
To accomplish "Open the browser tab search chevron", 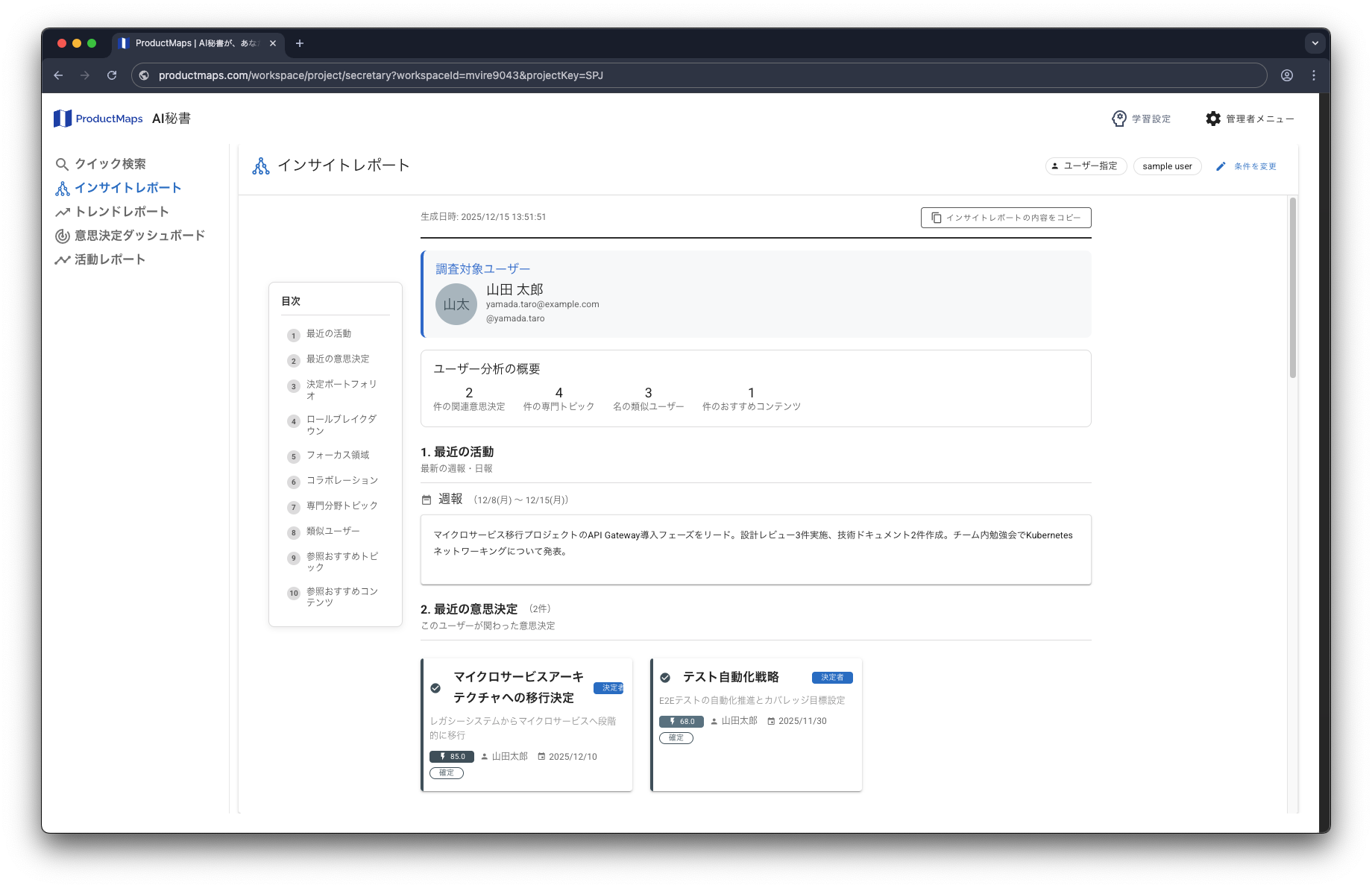I will pos(1315,43).
